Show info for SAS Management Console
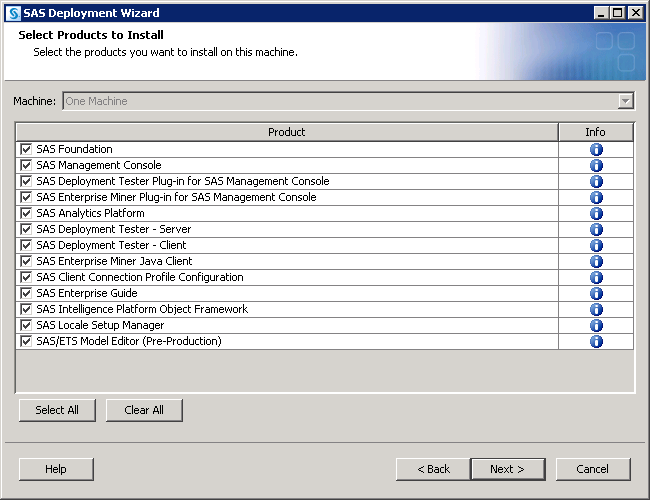This screenshot has width=650, height=500. [596, 165]
